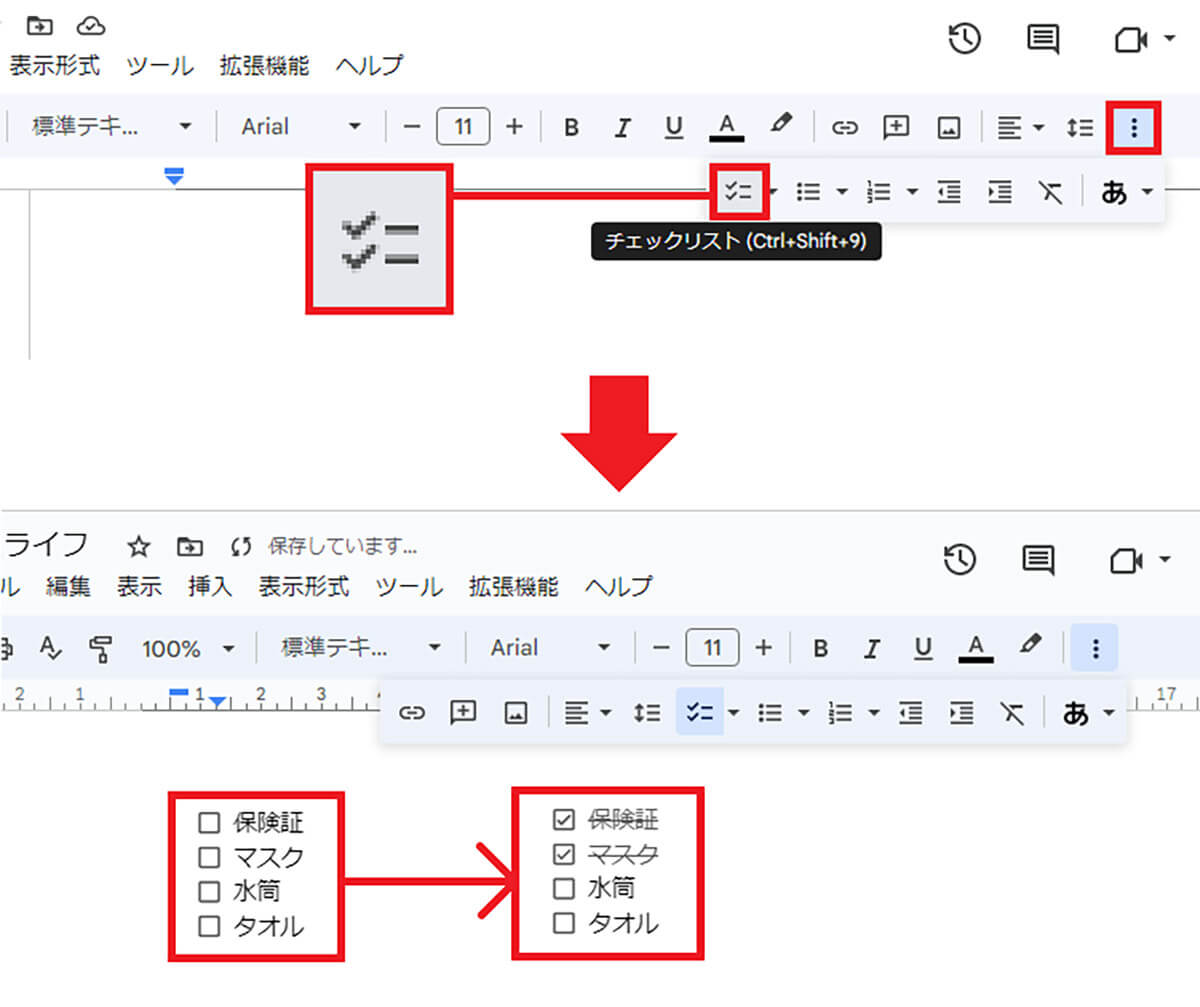This screenshot has width=1200, height=1007.
Task: Start Meet video call in upper screenshot
Action: click(x=1130, y=40)
